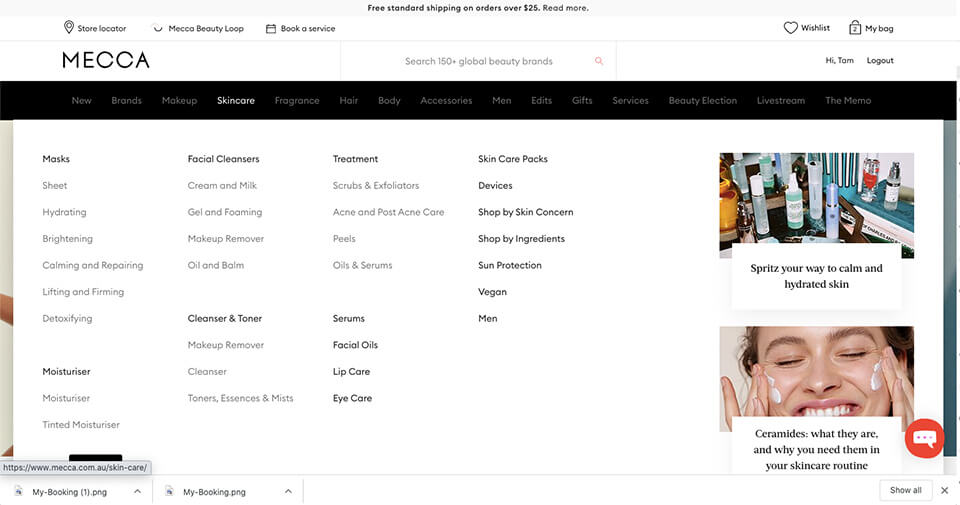960x505 pixels.
Task: Click Facial Cleansers heading
Action: click(x=223, y=159)
